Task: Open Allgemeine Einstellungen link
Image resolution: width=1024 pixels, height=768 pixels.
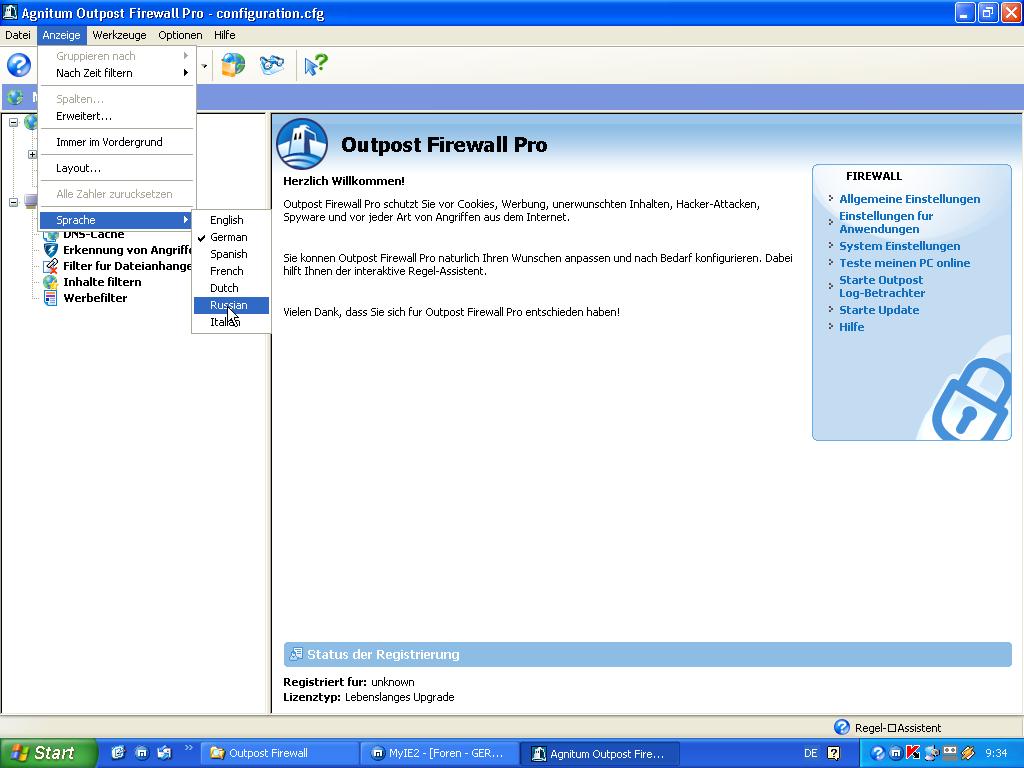Action: click(909, 199)
